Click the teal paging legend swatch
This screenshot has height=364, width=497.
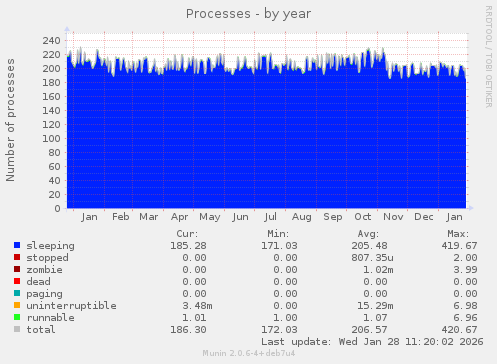tap(17, 293)
